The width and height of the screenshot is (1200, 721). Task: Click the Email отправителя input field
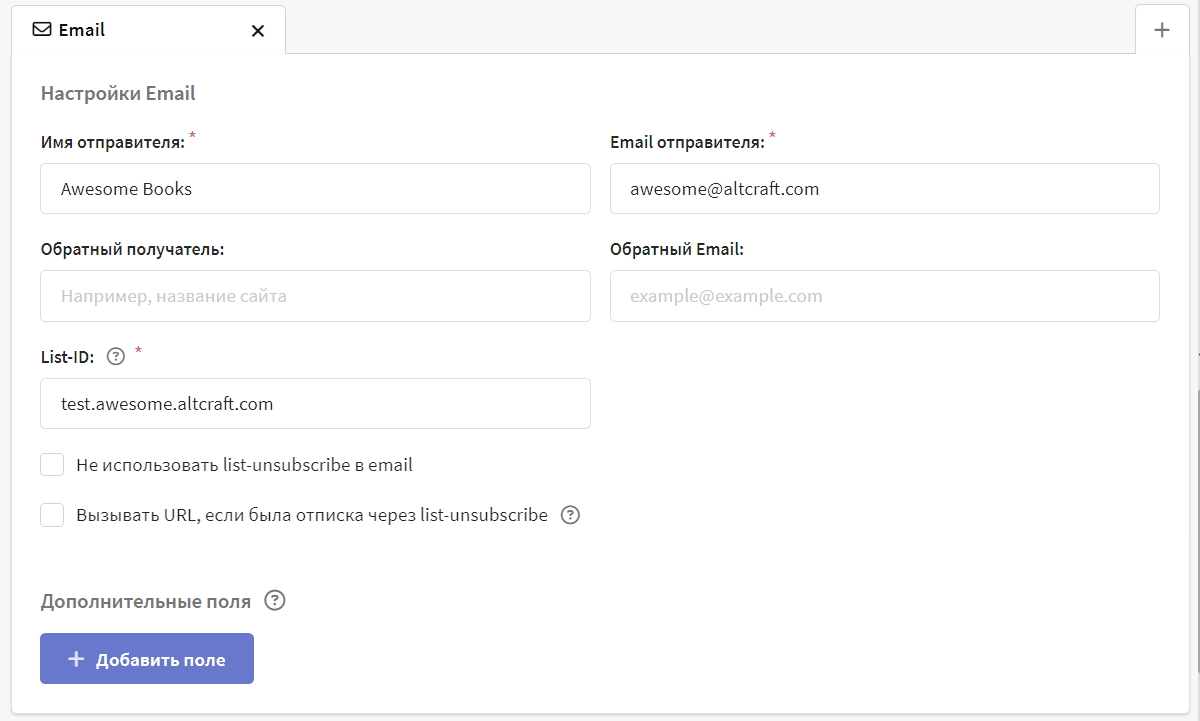tap(884, 189)
